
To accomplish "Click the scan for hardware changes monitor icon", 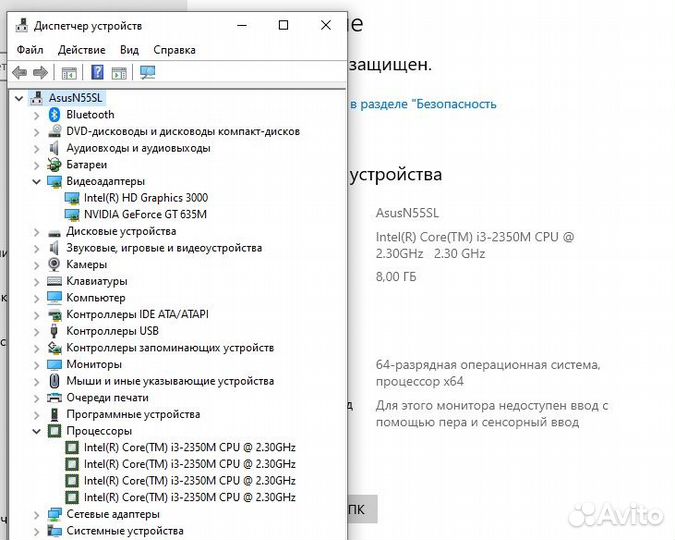I will point(148,72).
